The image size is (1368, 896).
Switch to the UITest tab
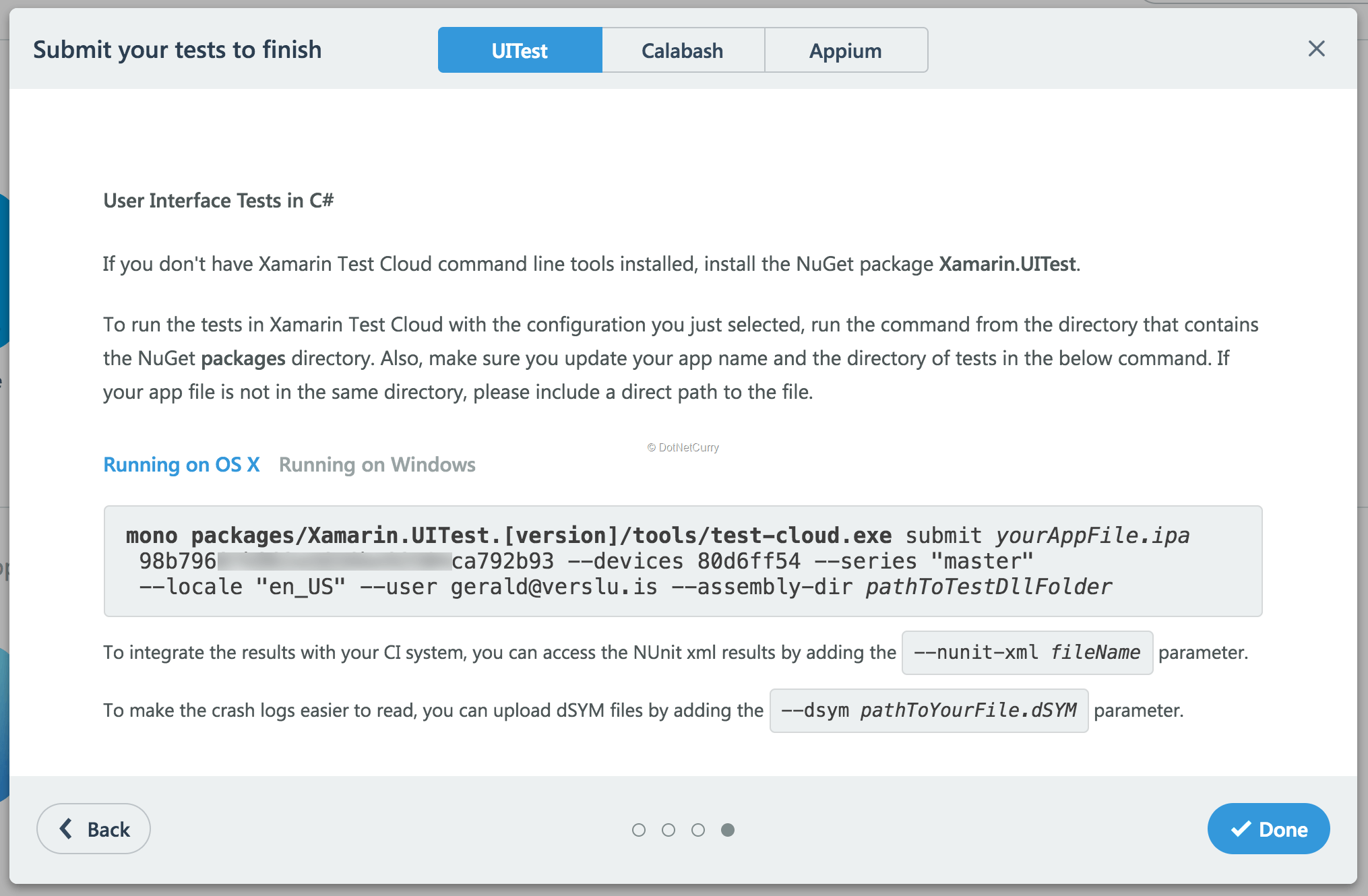tap(520, 50)
